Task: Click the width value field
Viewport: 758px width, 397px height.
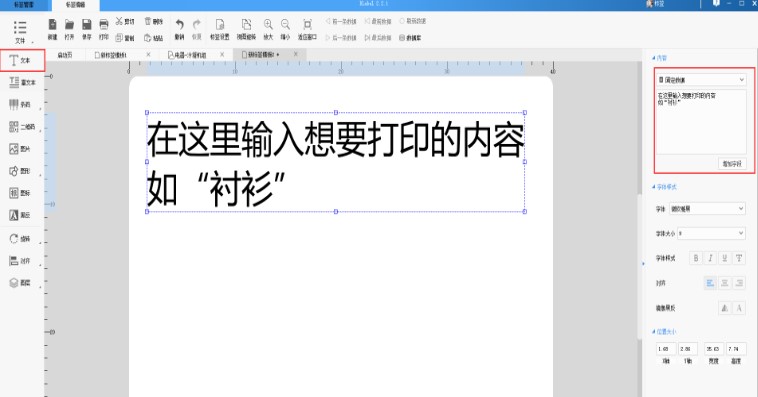Action: click(714, 349)
